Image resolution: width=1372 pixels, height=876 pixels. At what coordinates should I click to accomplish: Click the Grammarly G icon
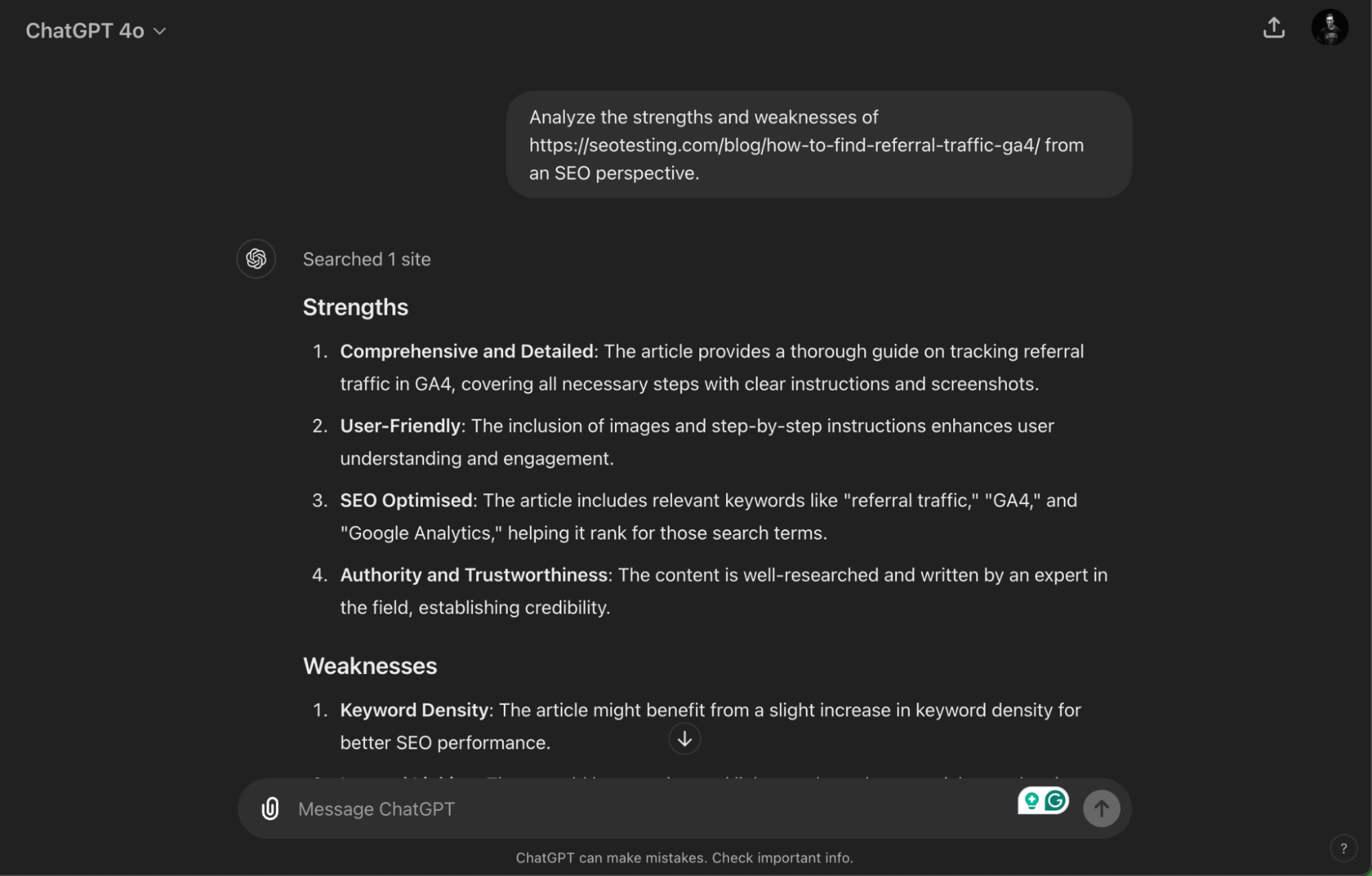(x=1055, y=799)
